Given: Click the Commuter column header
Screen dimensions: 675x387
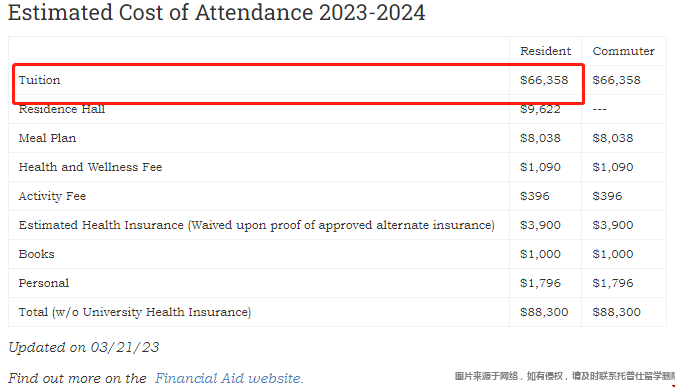Looking at the screenshot, I should point(623,51).
